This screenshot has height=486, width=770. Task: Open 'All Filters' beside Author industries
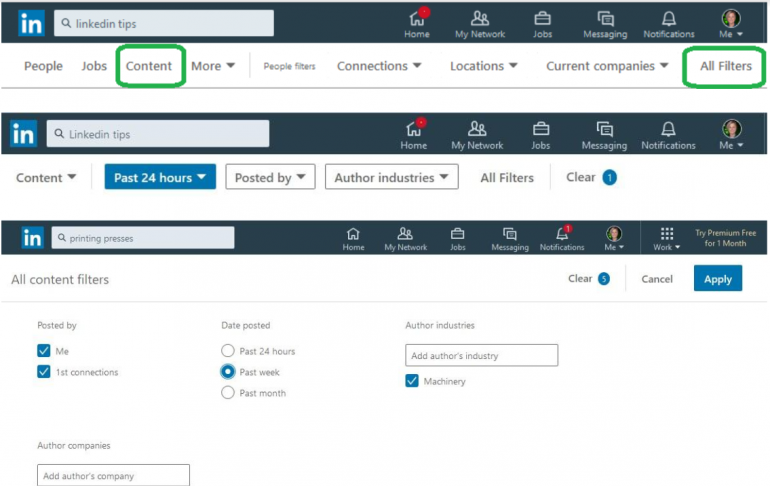(x=507, y=178)
